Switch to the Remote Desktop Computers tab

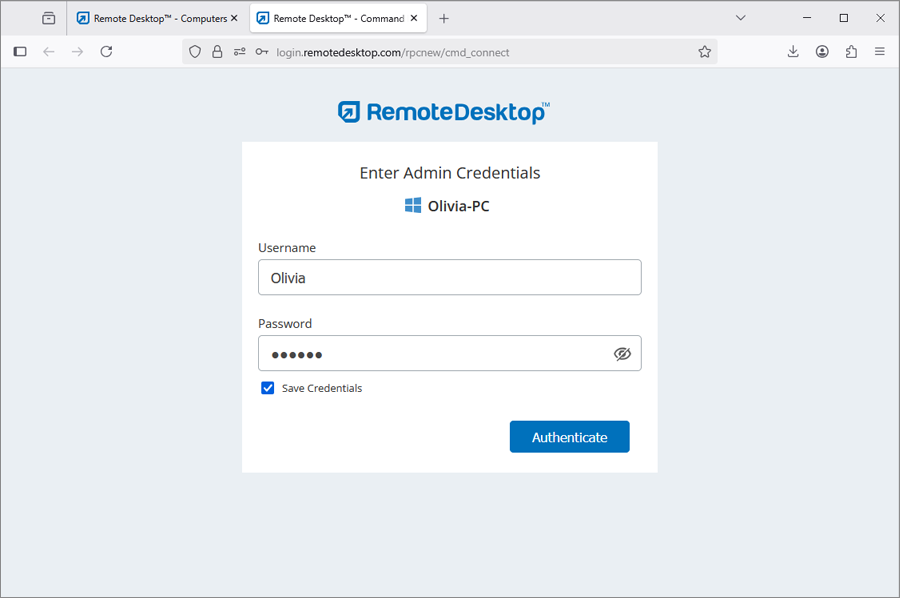coord(155,18)
